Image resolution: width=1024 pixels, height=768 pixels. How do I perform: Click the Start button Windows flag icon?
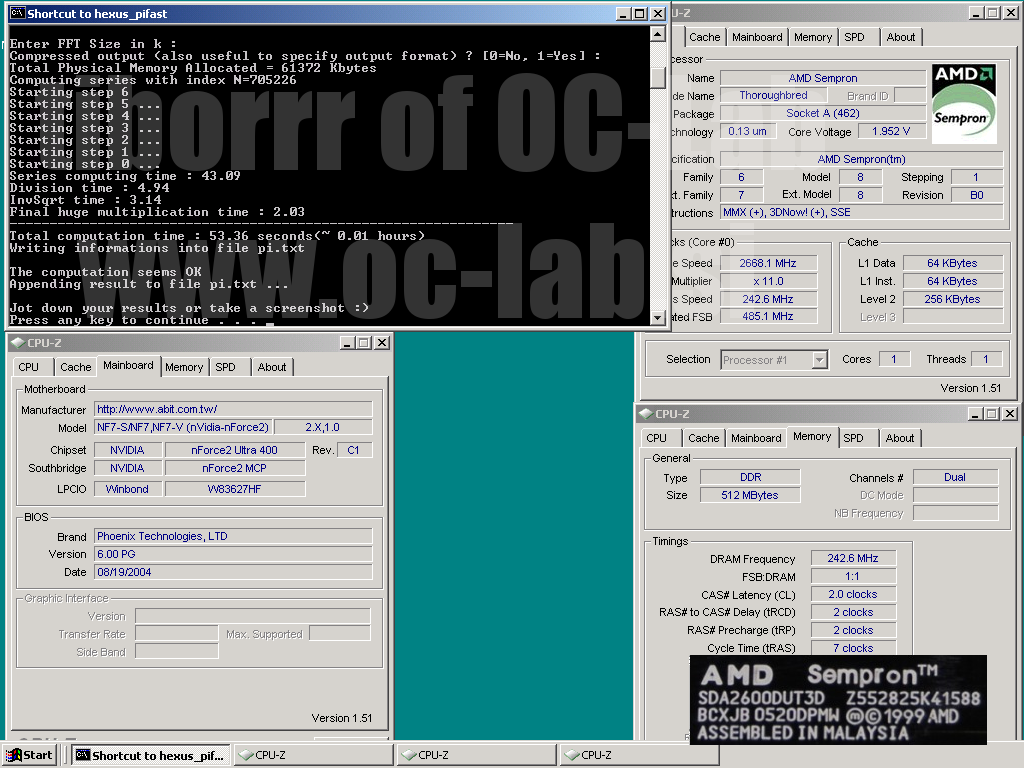click(14, 755)
